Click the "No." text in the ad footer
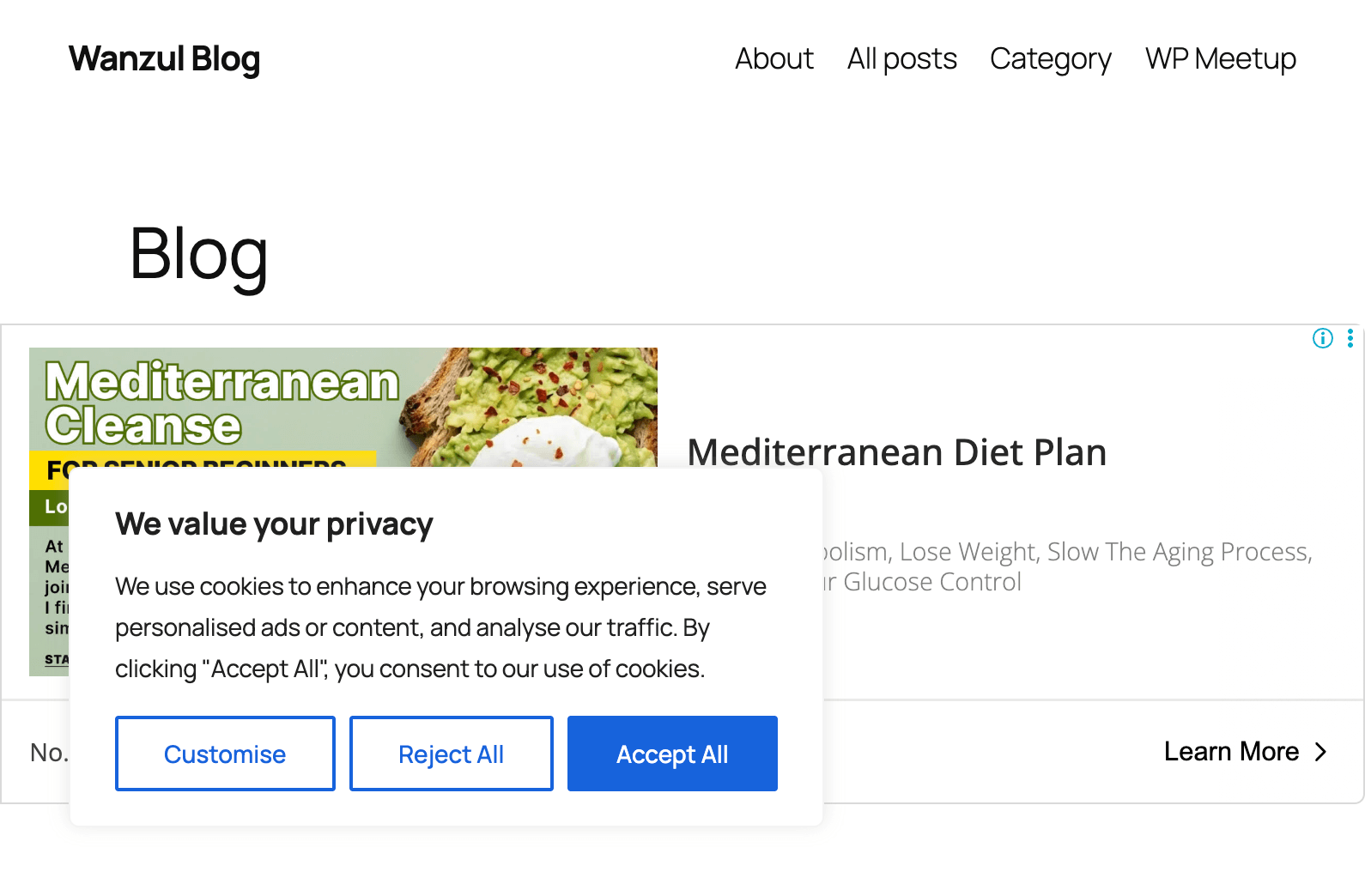 pos(48,753)
